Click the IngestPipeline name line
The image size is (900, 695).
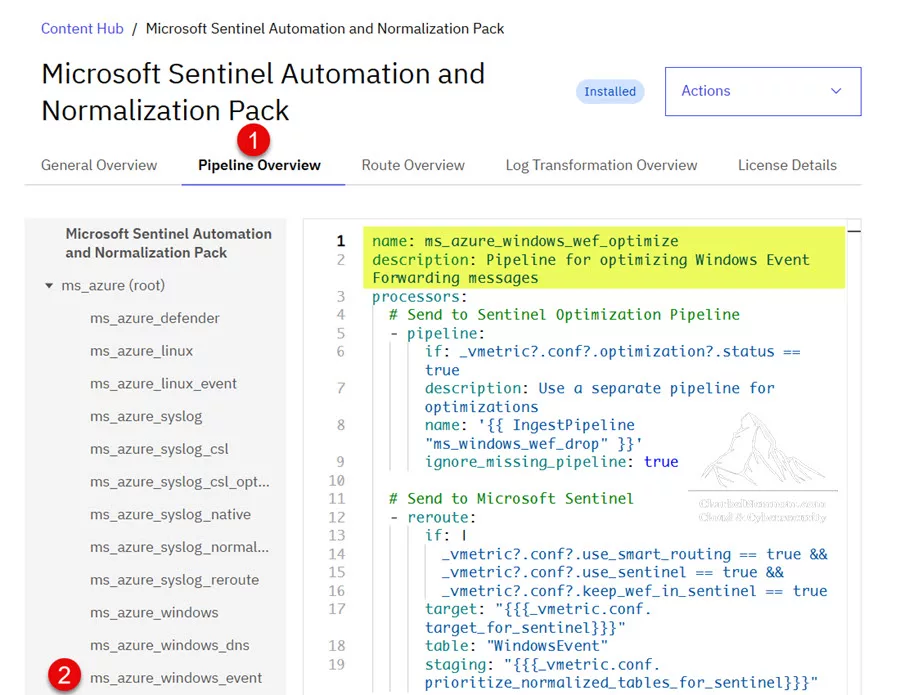point(533,434)
